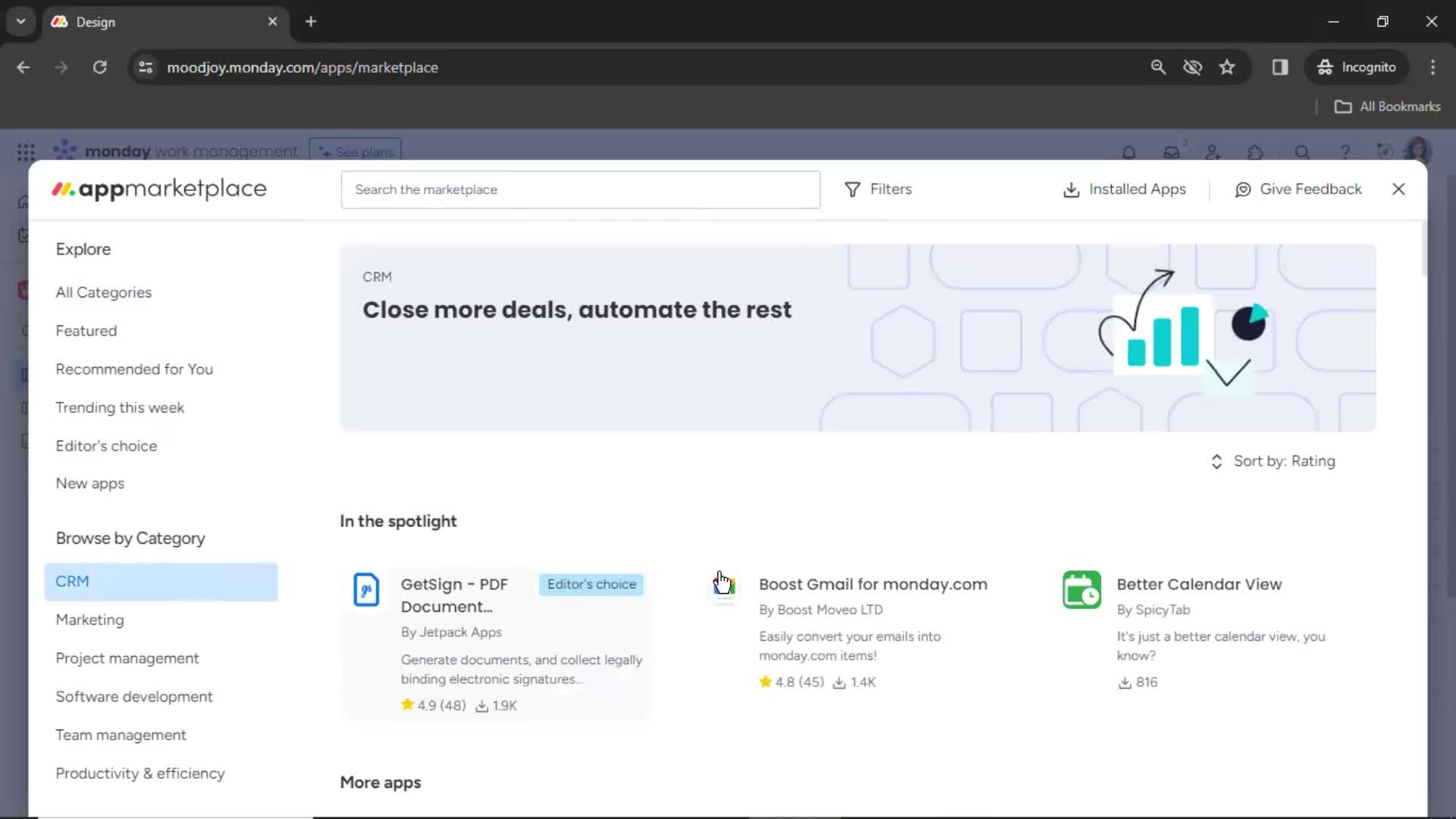The height and width of the screenshot is (819, 1456).
Task: Open Boost Gmail for monday.com title
Action: pos(873,585)
